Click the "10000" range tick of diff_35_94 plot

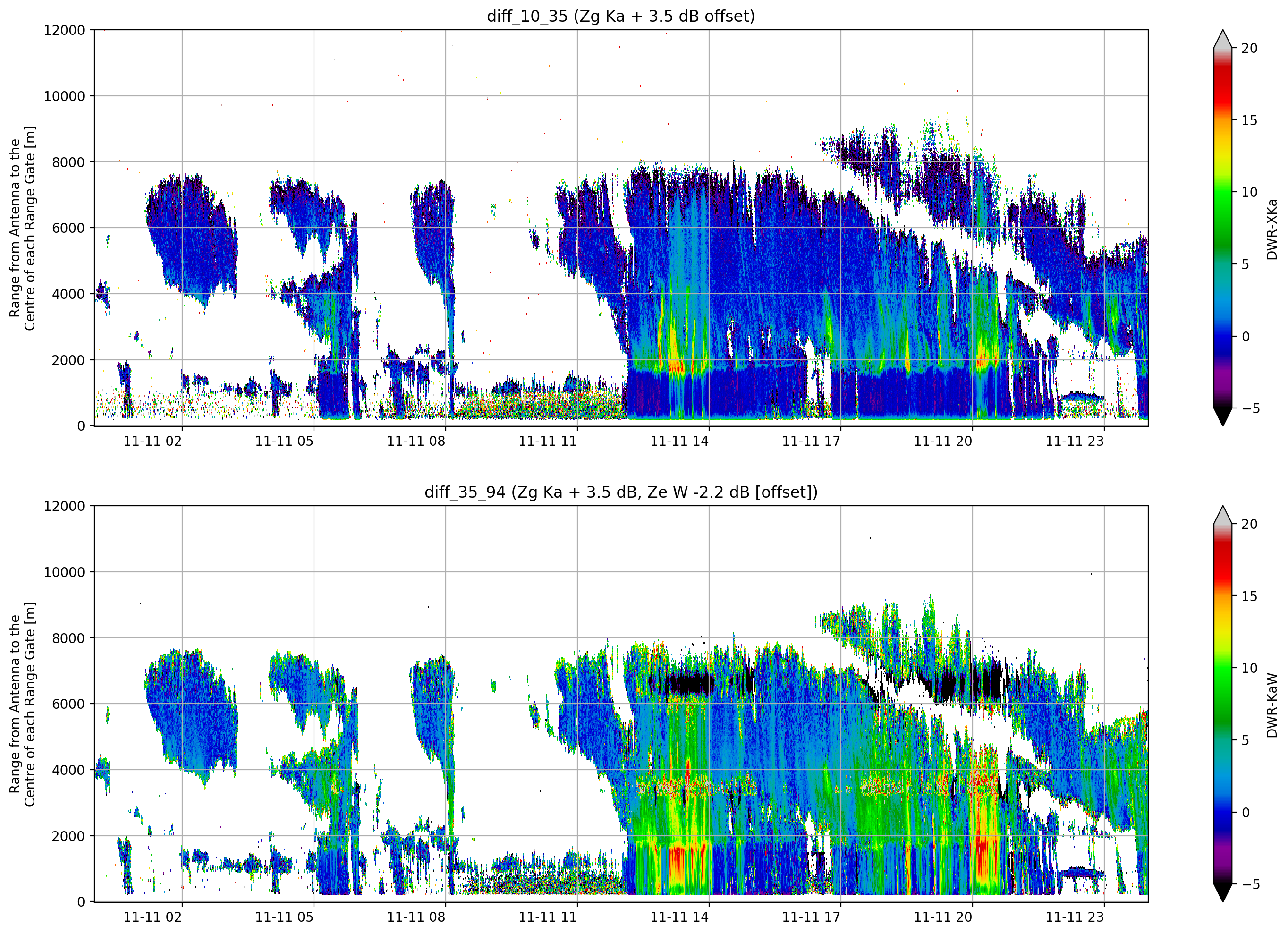pos(64,573)
